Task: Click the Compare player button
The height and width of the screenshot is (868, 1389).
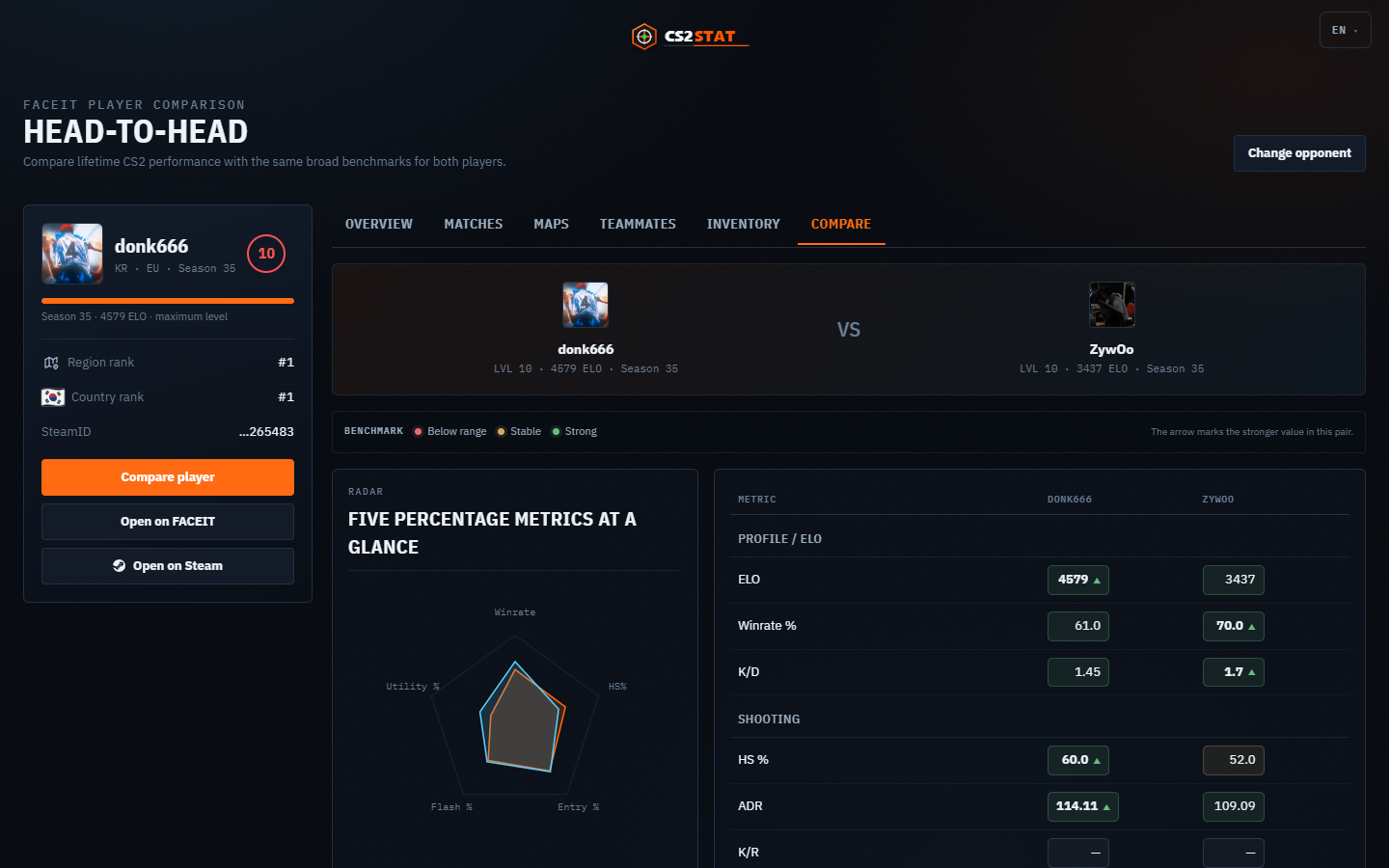Action: pyautogui.click(x=168, y=477)
